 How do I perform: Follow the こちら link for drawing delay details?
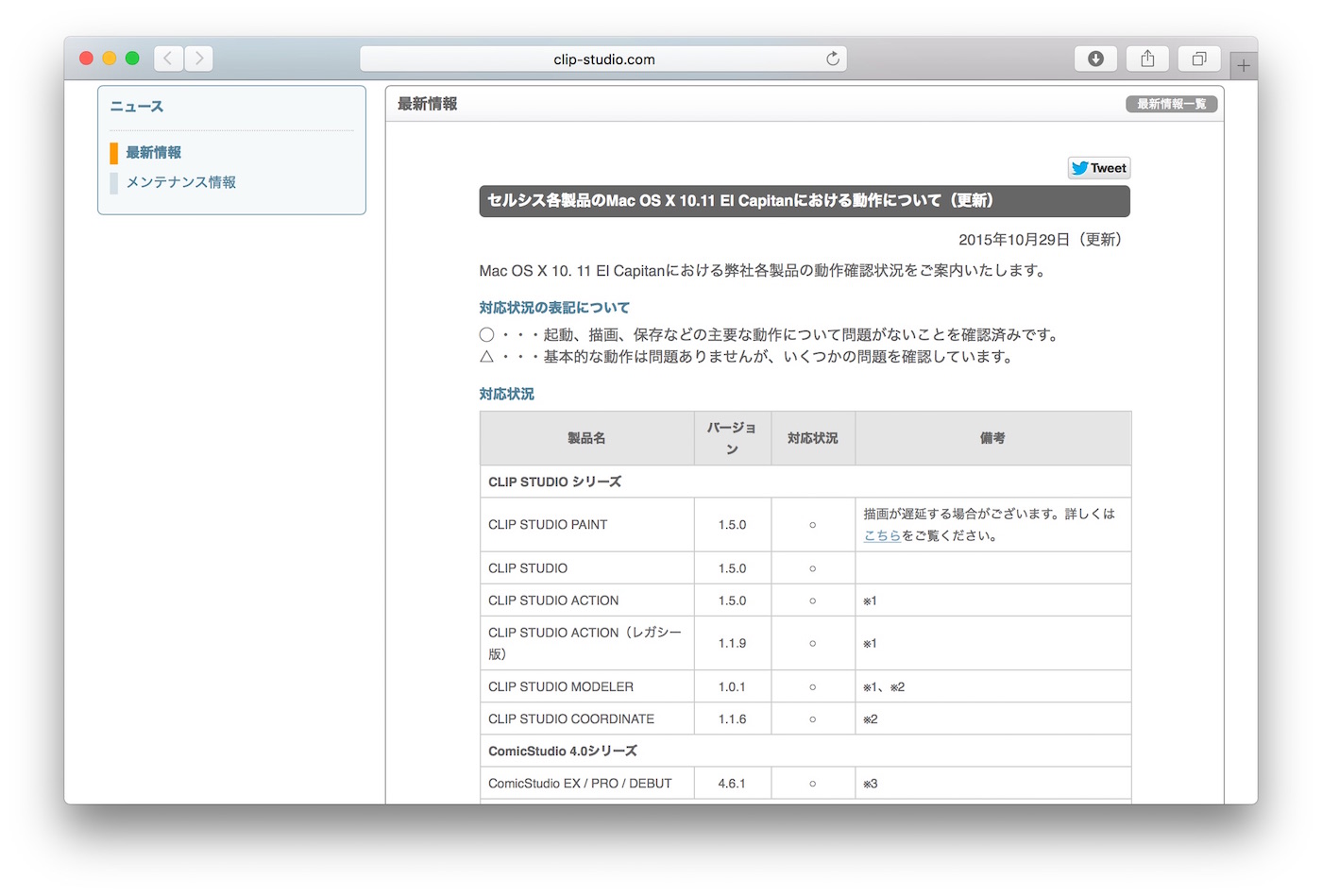(882, 535)
